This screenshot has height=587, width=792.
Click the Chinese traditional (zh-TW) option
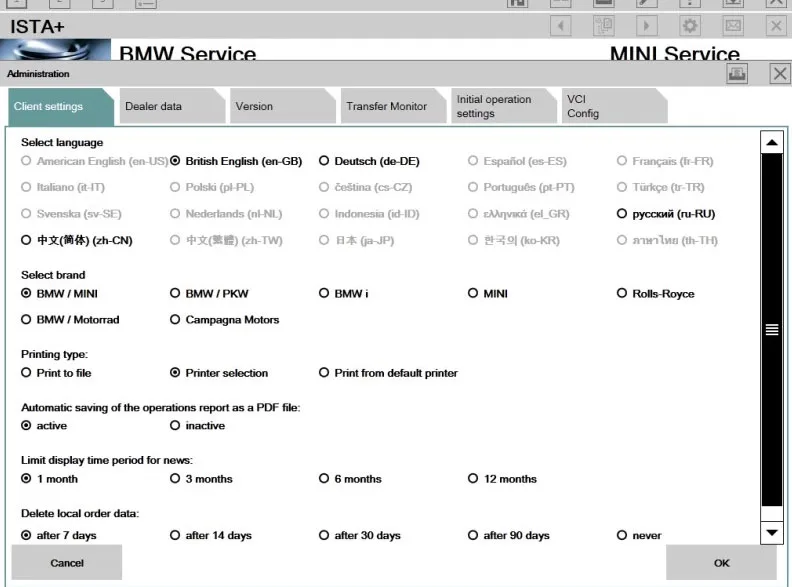(x=226, y=240)
